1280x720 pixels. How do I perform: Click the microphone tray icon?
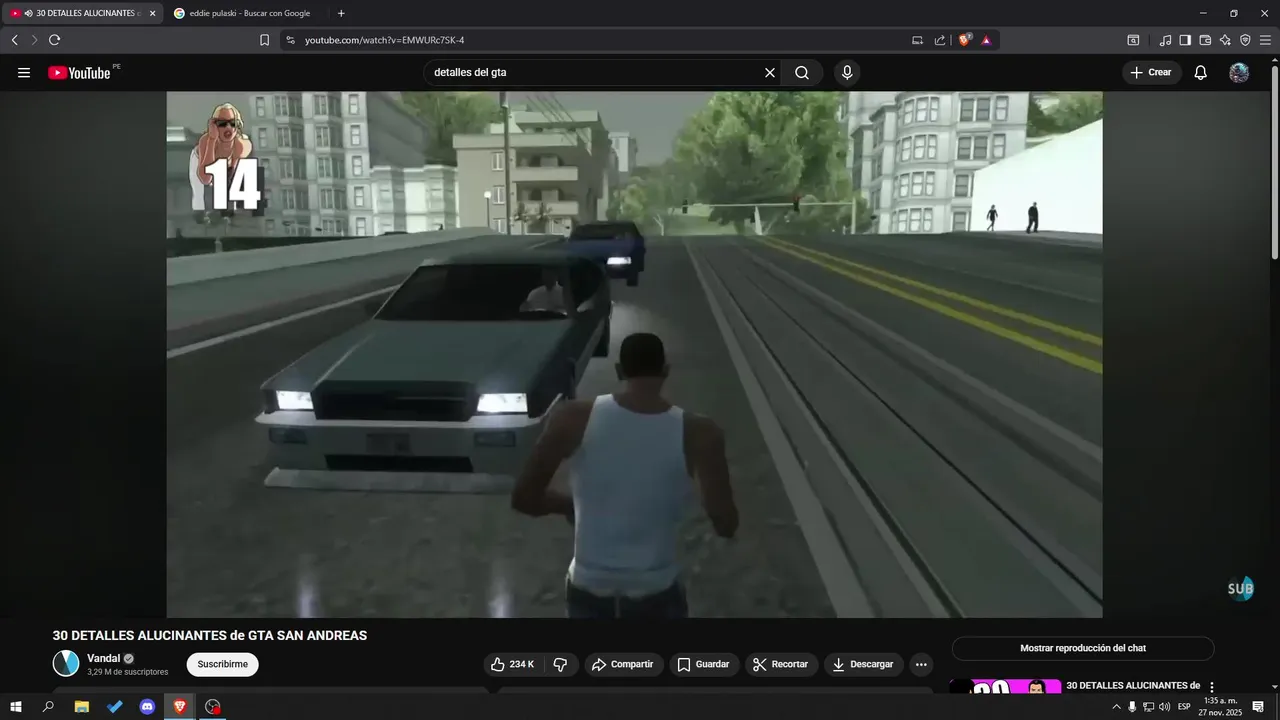pyautogui.click(x=1132, y=707)
